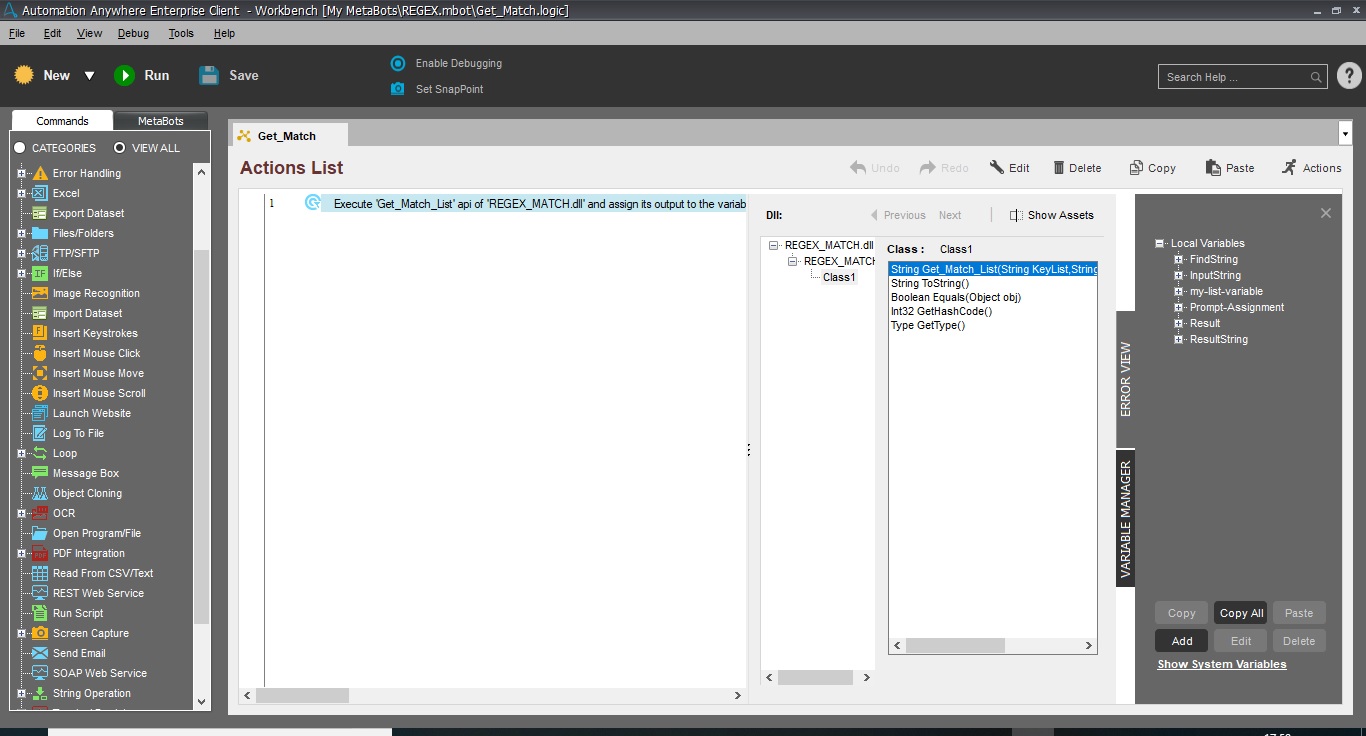The width and height of the screenshot is (1366, 736).
Task: Open the tab list dropdown arrow
Action: coord(1344,134)
